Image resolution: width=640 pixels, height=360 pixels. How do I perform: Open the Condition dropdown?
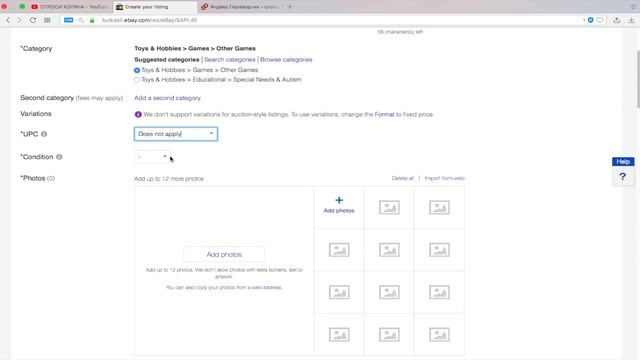click(x=152, y=157)
